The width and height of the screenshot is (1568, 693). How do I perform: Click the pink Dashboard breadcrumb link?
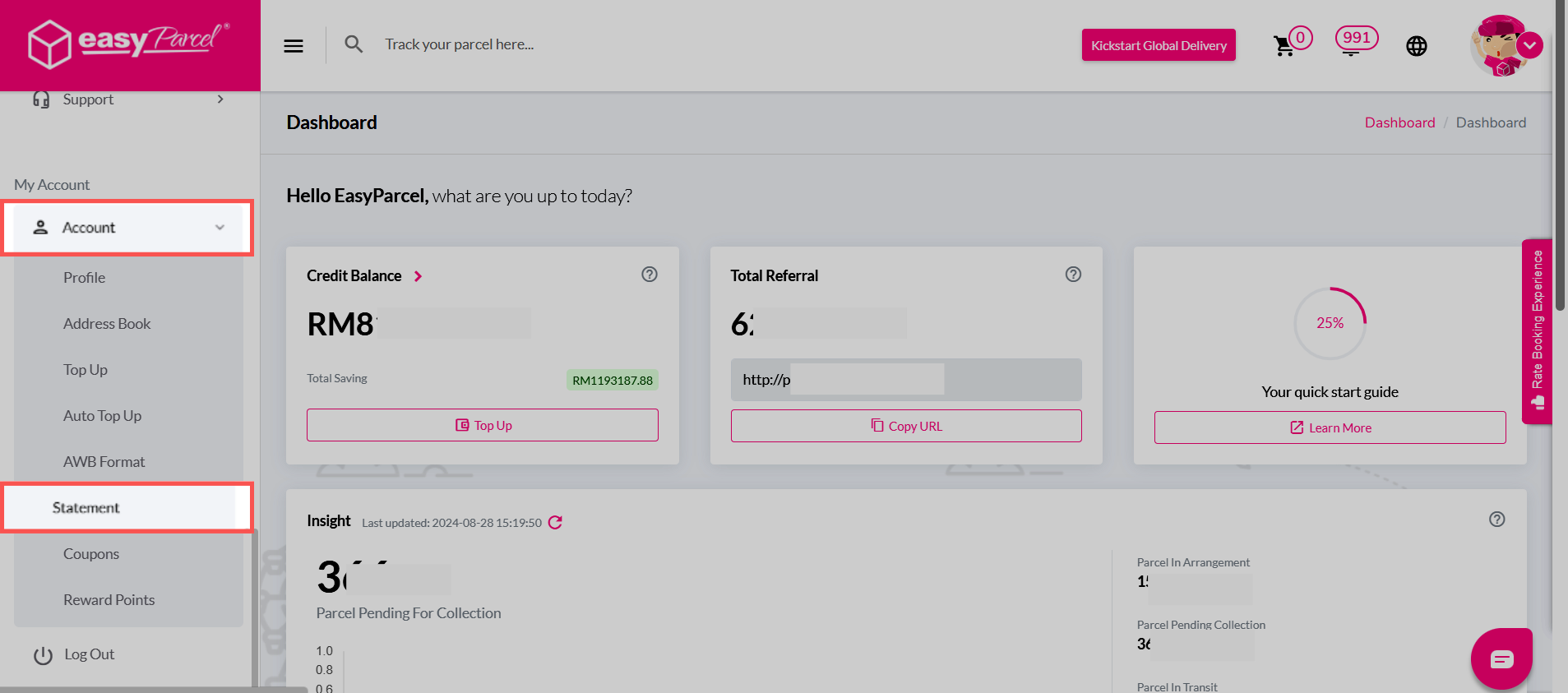pyautogui.click(x=1399, y=122)
